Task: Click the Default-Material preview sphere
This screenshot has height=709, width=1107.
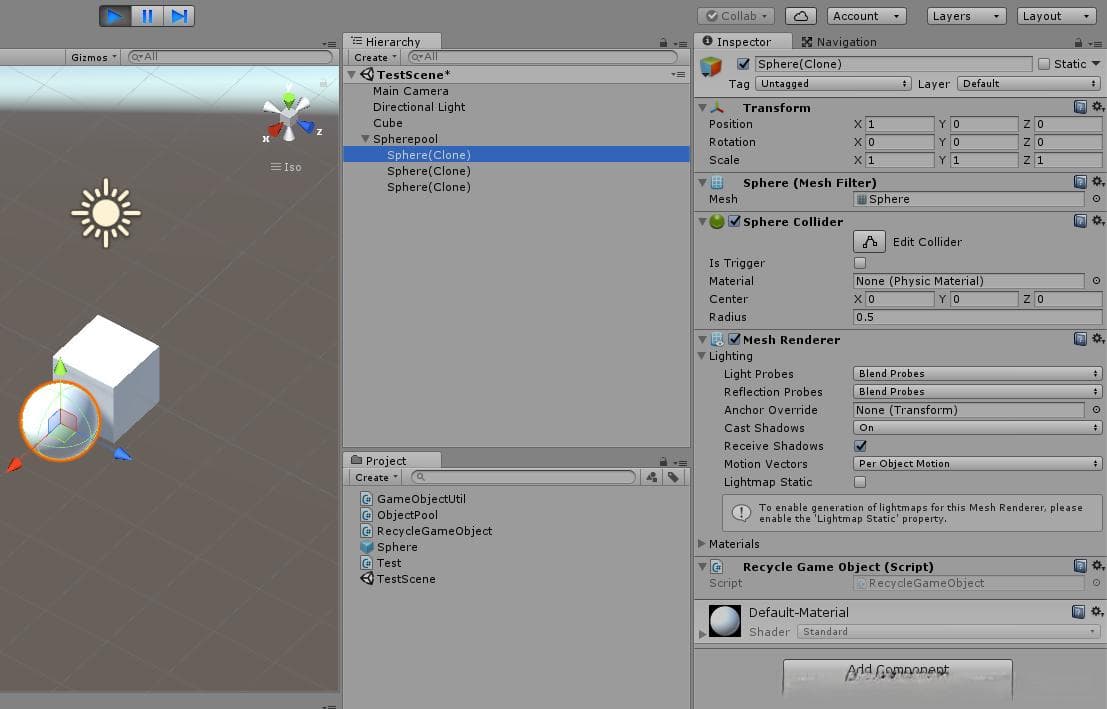Action: click(725, 621)
